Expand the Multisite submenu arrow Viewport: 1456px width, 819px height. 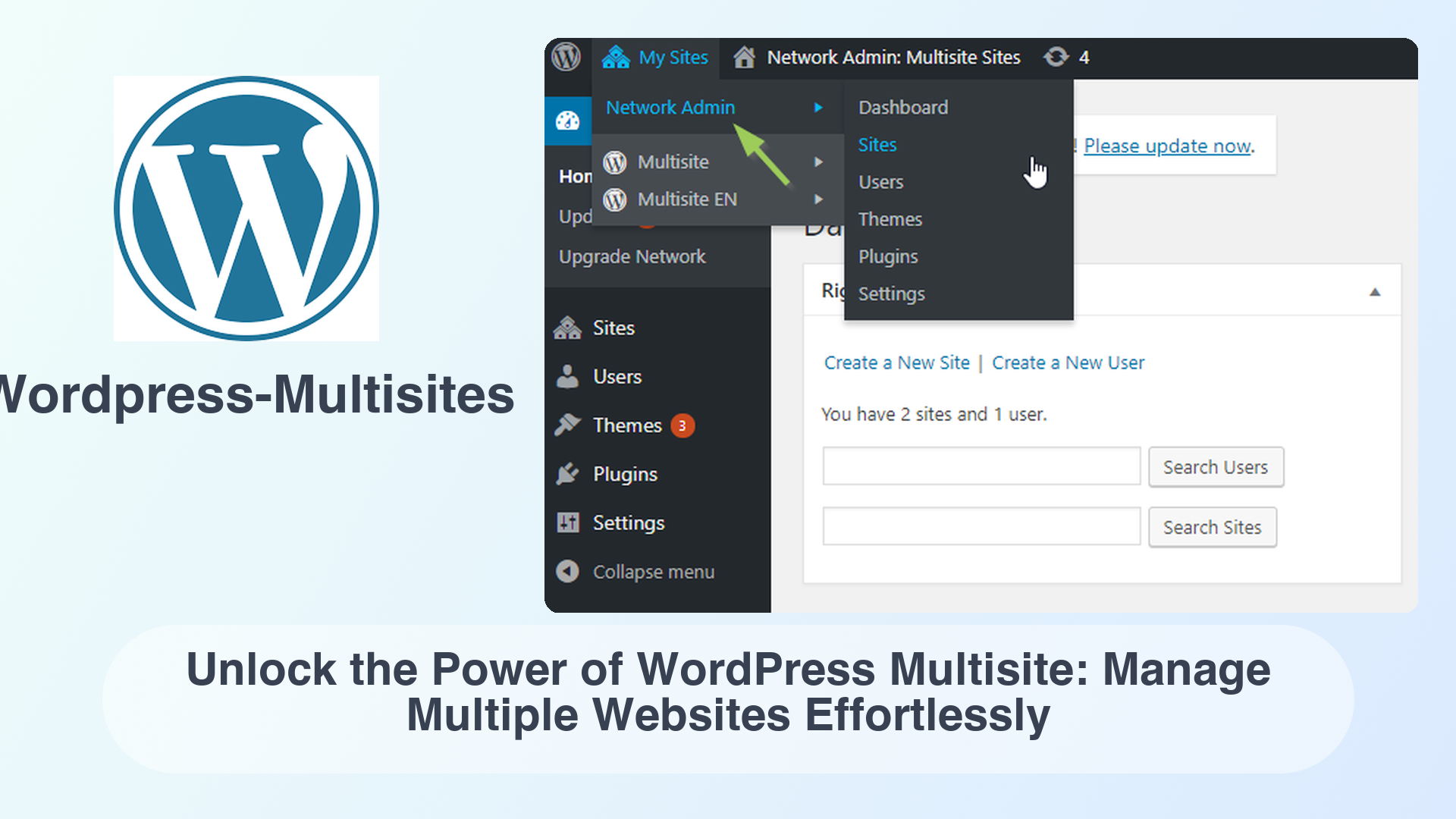pyautogui.click(x=818, y=161)
